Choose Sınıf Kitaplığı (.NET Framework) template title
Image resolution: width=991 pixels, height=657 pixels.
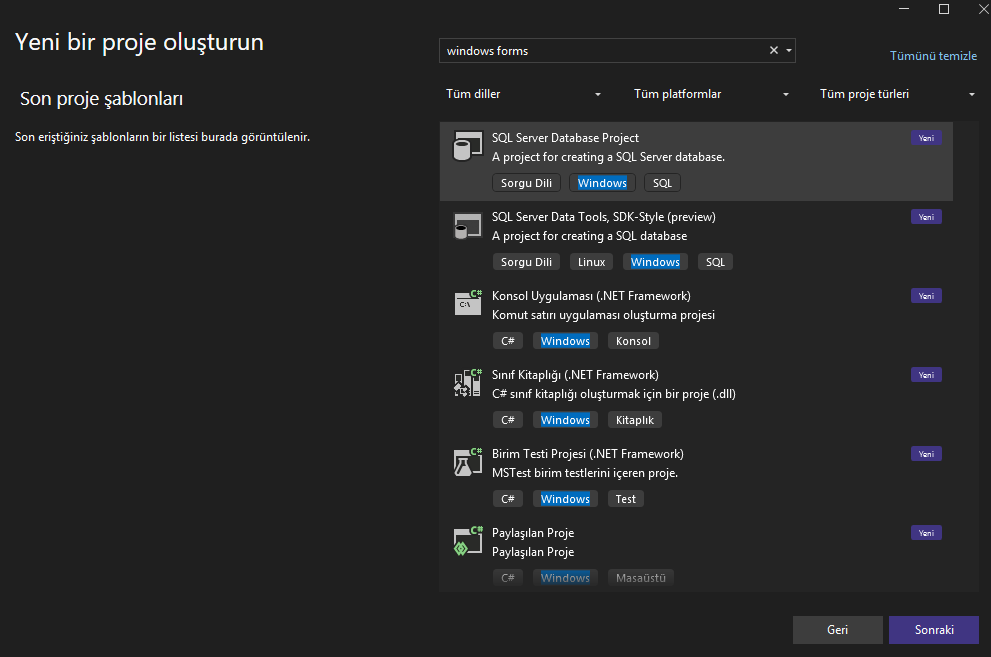click(575, 375)
